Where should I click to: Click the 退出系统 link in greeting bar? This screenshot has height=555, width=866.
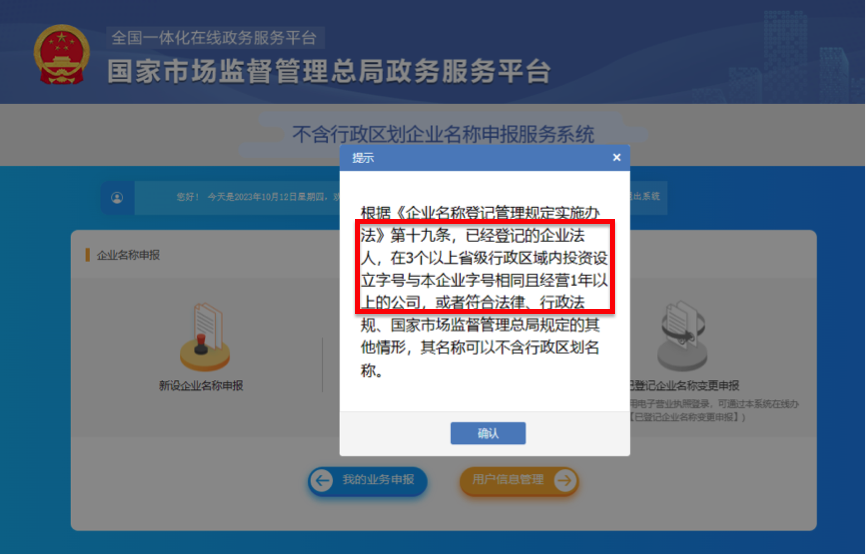645,196
